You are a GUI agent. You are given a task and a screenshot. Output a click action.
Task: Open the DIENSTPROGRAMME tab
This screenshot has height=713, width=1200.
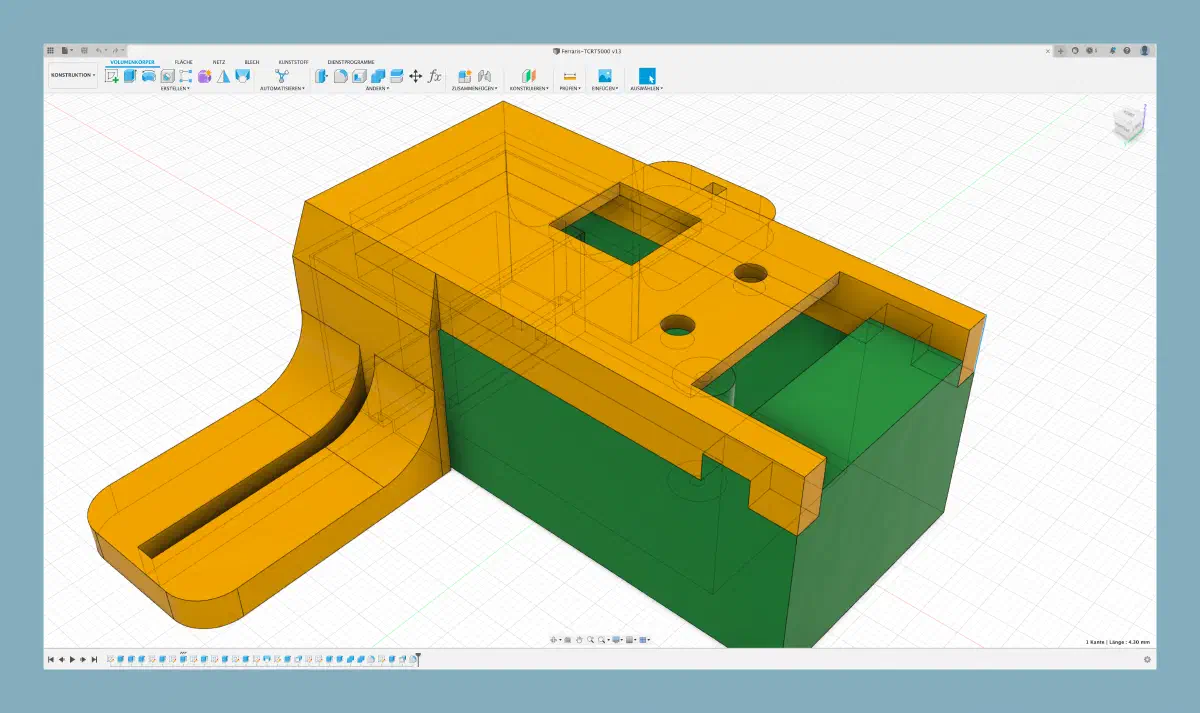351,61
